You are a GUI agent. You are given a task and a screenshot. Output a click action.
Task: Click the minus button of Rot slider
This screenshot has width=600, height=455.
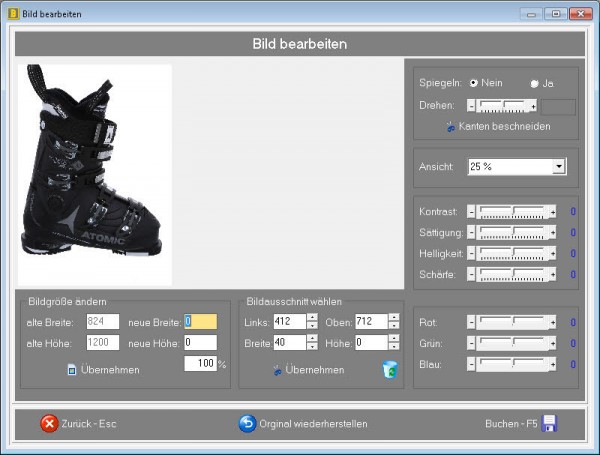click(x=471, y=322)
